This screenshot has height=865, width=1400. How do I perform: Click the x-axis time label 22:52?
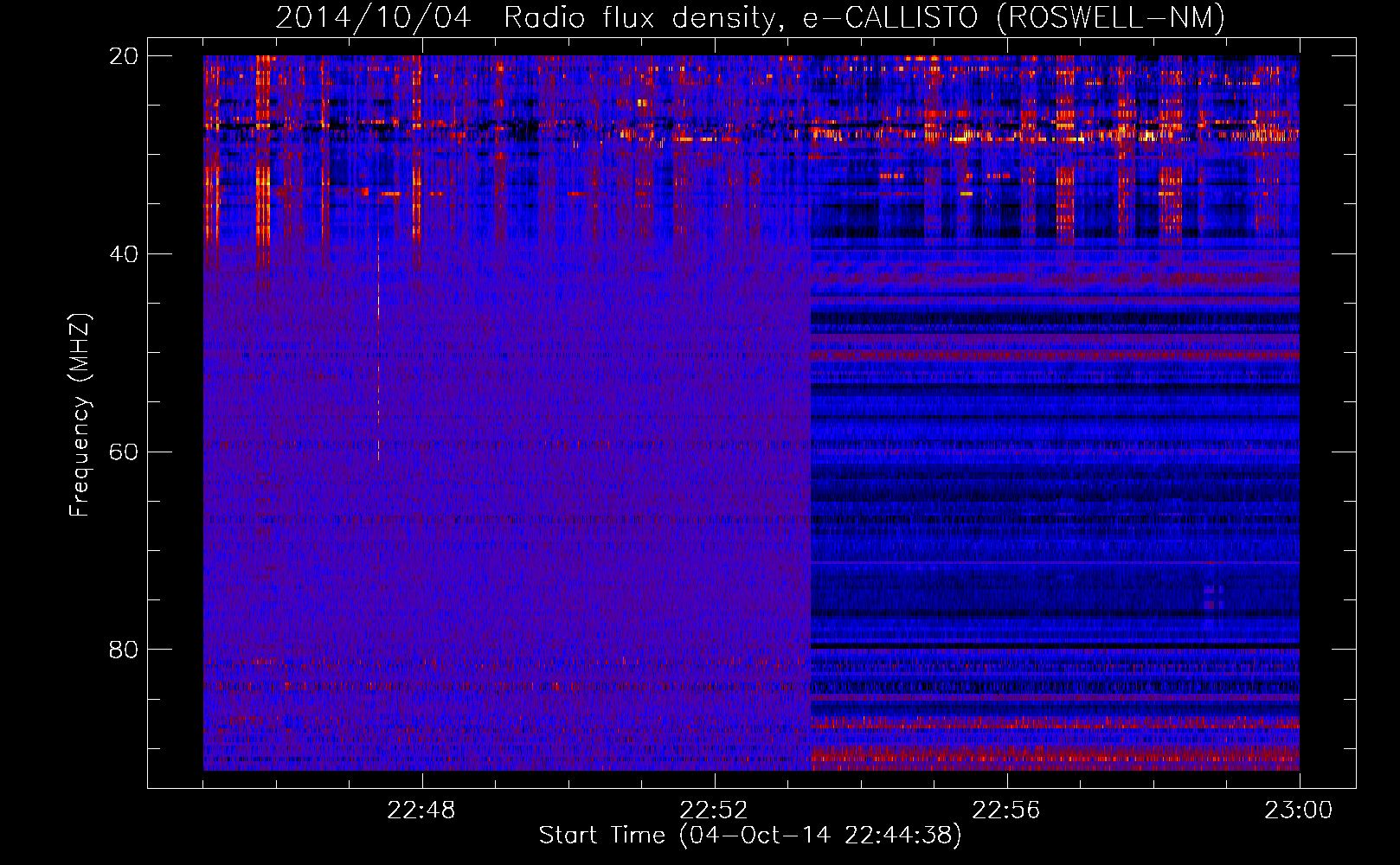pos(714,811)
